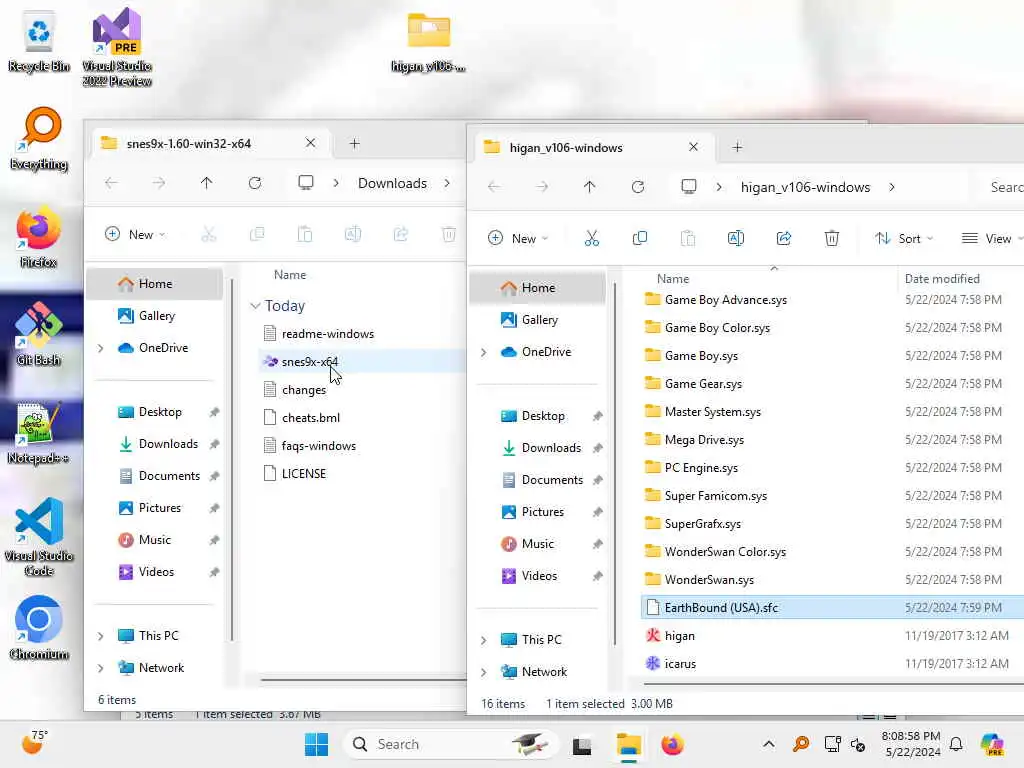Expand OneDrive in higan window sidebar
Screen dimensions: 1024x768
(x=483, y=352)
